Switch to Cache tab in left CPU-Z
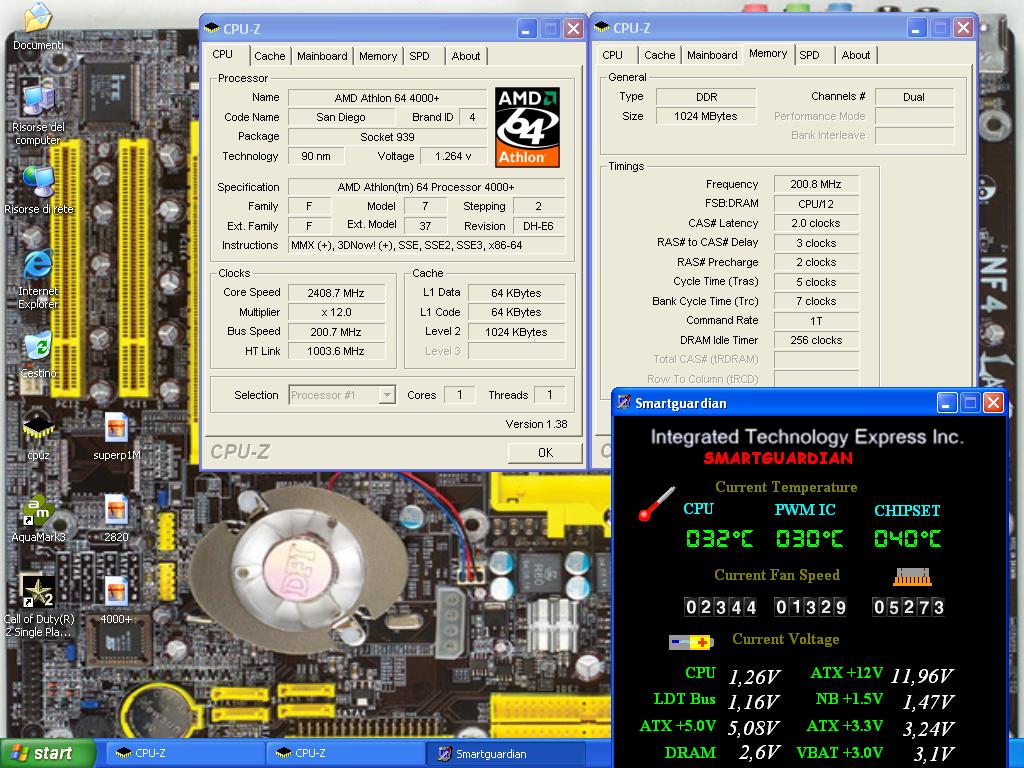The height and width of the screenshot is (768, 1024). point(270,56)
